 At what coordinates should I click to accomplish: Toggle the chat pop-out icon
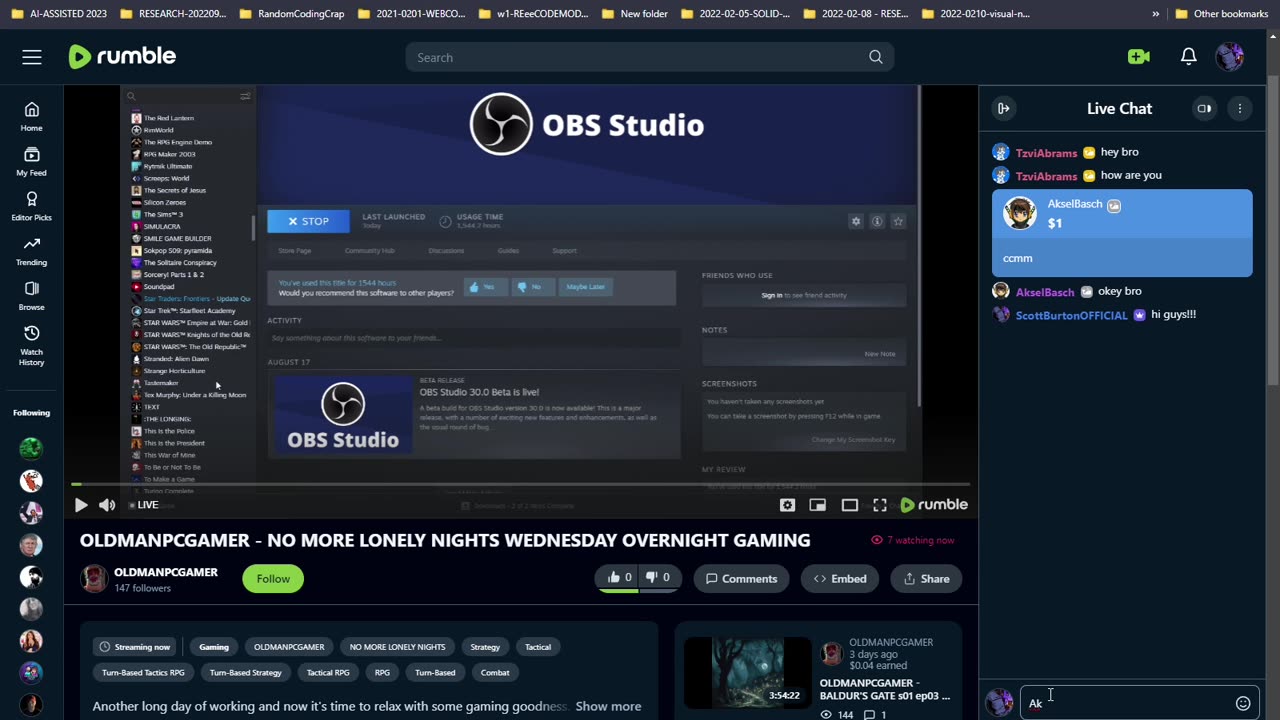point(1204,108)
